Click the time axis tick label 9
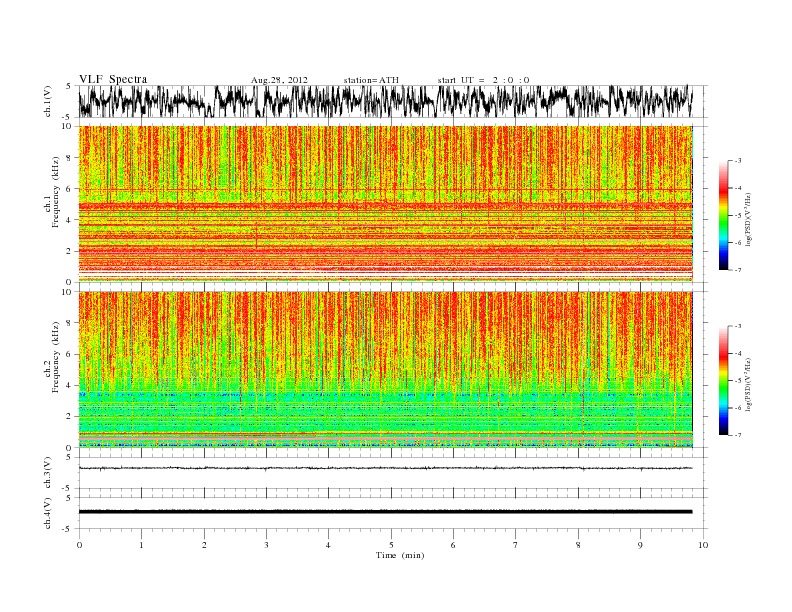Image resolution: width=792 pixels, height=612 pixels. click(x=640, y=545)
